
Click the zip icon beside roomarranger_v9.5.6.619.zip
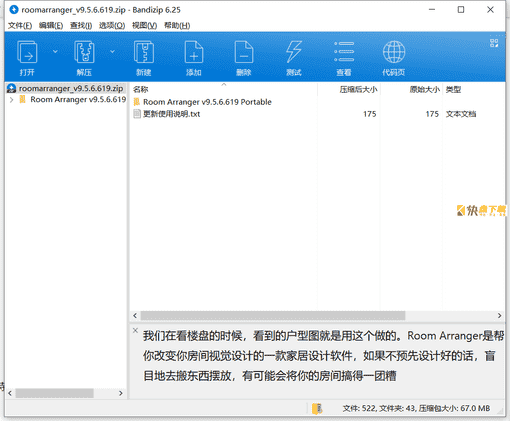coord(12,88)
